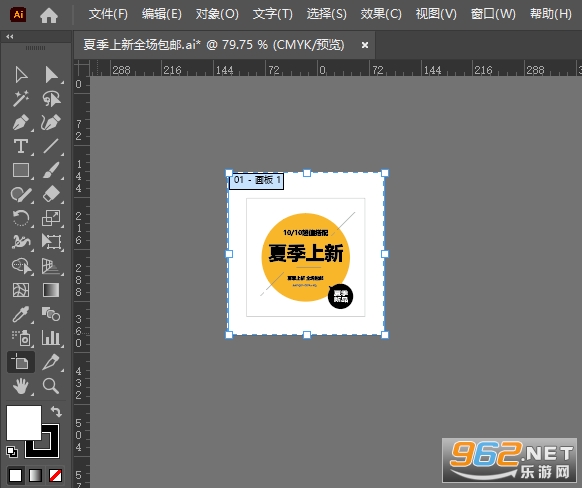Screen dimensions: 582x488
Task: Select the Mesh tool
Action: point(21,290)
